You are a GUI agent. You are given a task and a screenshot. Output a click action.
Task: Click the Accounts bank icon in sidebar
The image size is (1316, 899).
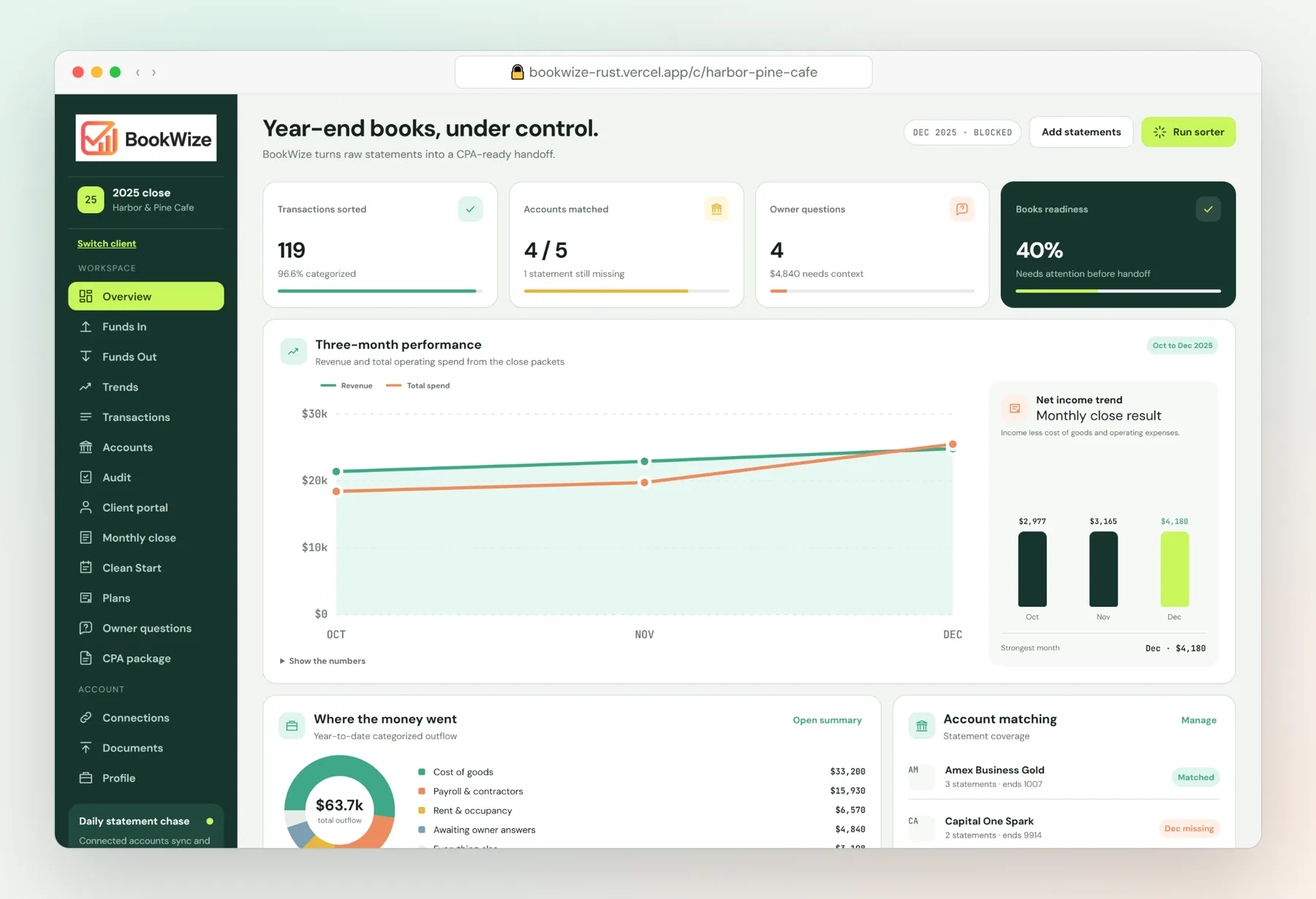[86, 447]
